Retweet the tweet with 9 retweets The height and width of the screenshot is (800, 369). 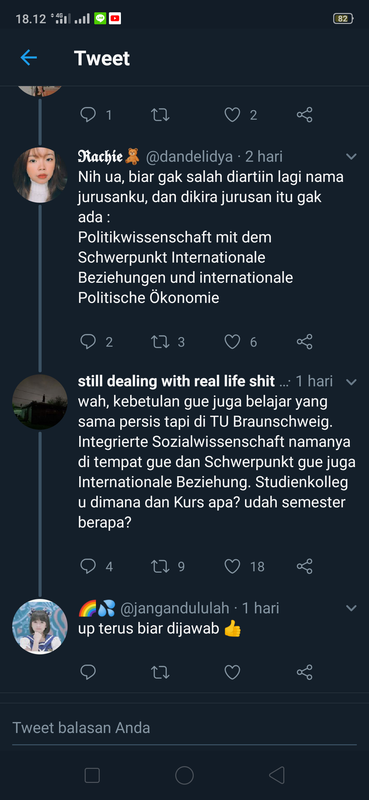[x=160, y=566]
